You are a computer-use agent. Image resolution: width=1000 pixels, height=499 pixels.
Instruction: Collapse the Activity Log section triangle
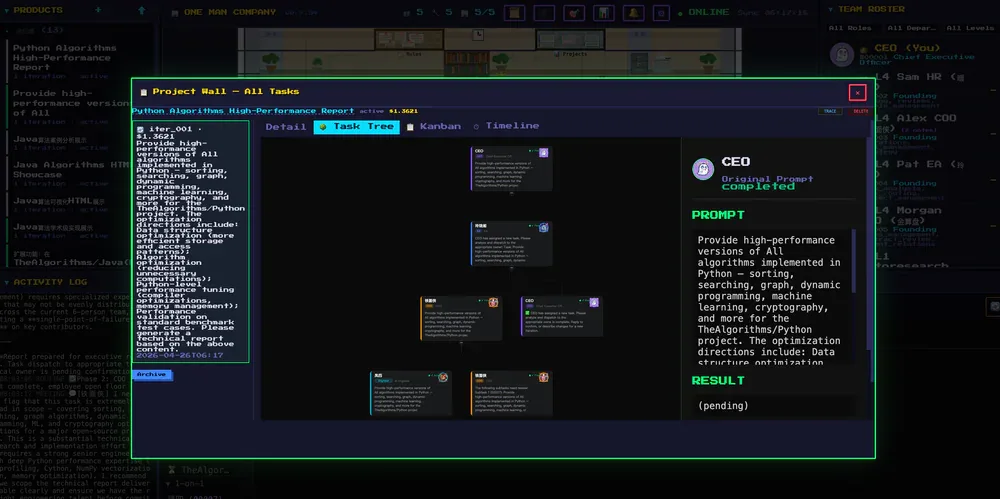pos(6,282)
